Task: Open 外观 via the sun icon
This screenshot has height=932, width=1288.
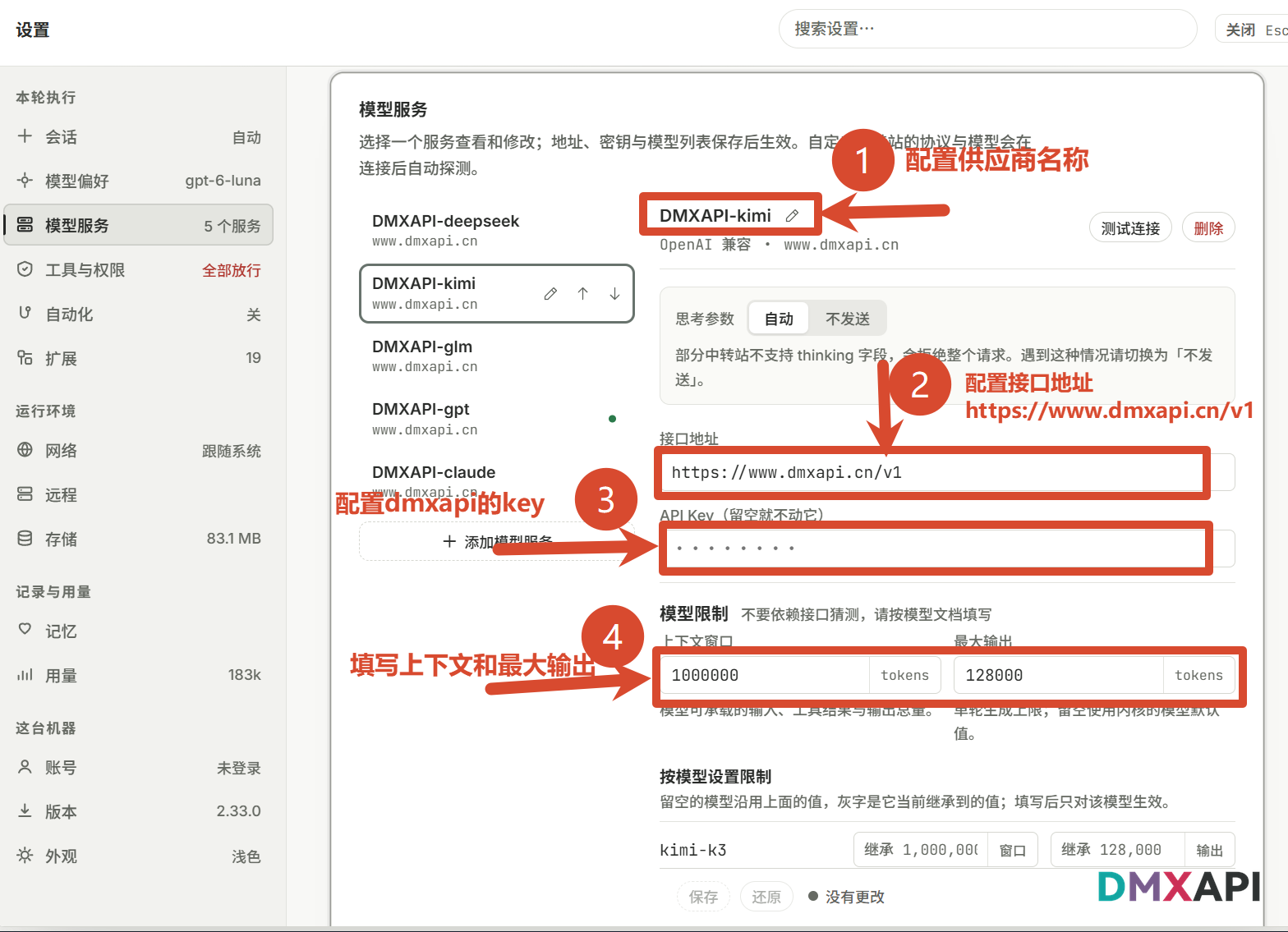Action: (x=25, y=856)
